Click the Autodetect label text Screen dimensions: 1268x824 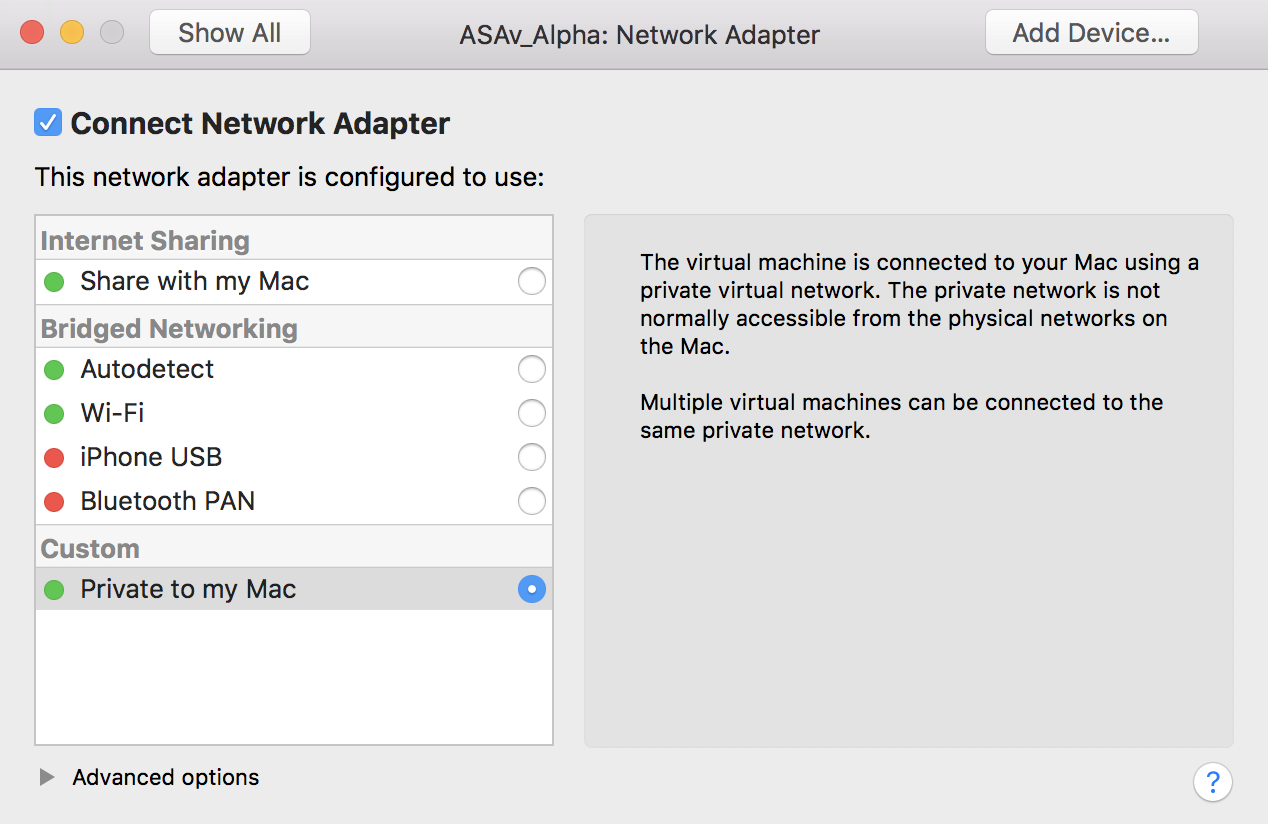pos(147,369)
